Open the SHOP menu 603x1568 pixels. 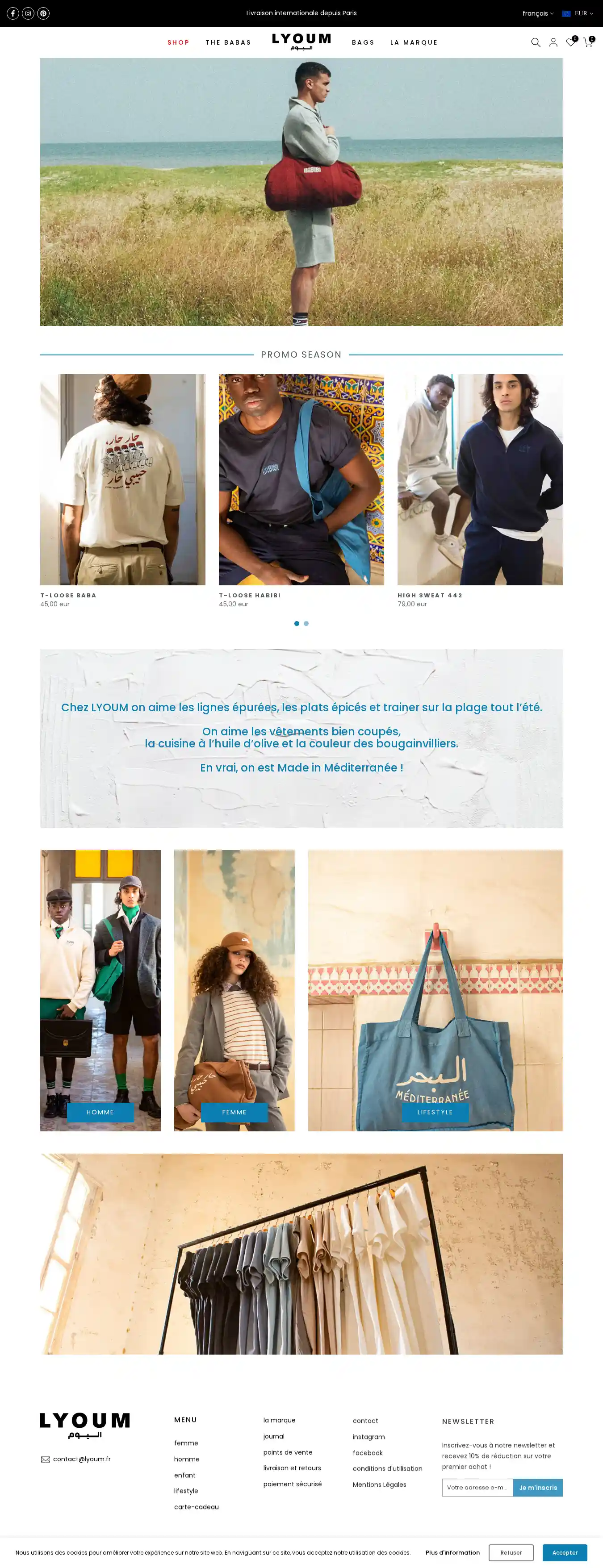tap(179, 42)
